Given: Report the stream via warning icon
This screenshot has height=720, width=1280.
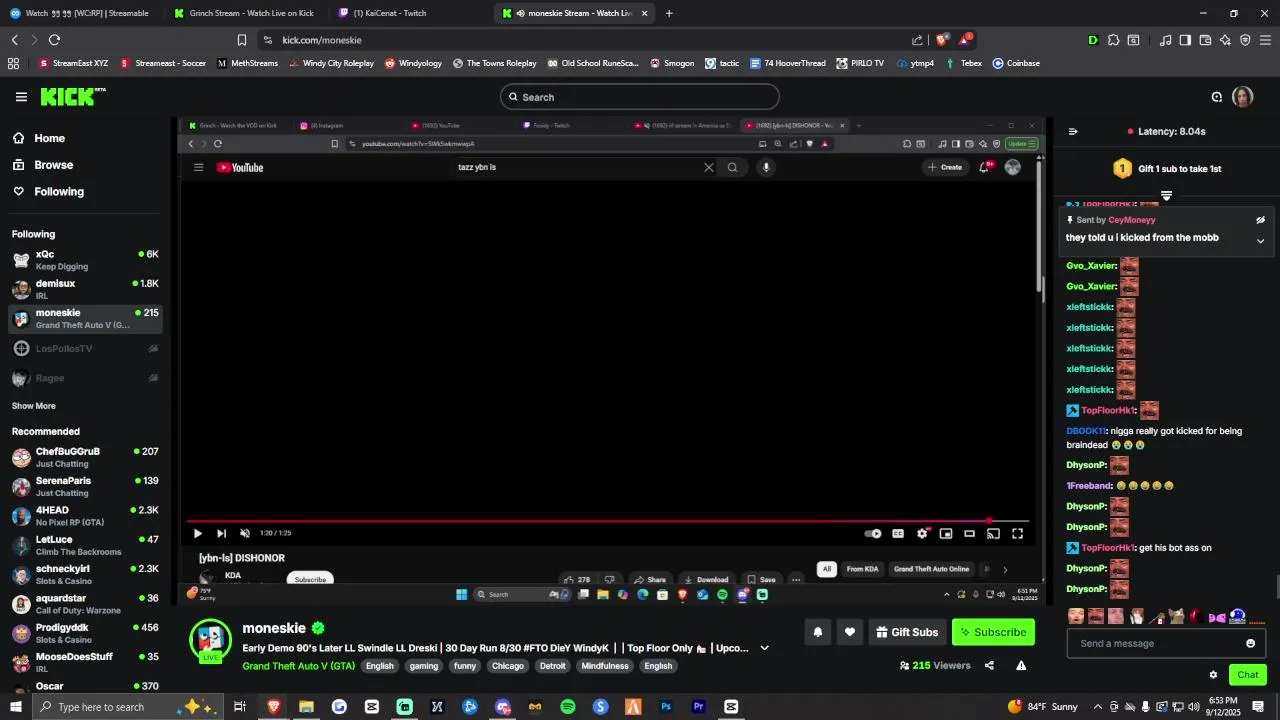Looking at the screenshot, I should (x=1021, y=666).
